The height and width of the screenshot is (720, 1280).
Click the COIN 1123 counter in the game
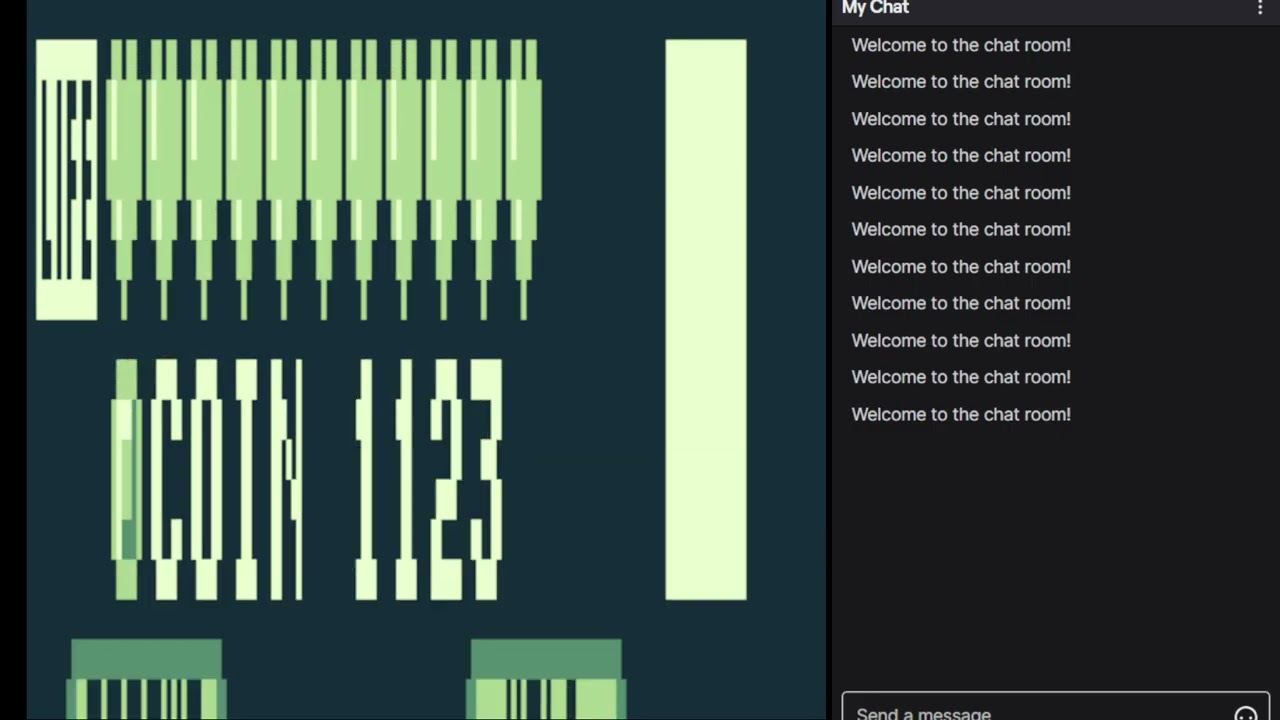pos(308,480)
